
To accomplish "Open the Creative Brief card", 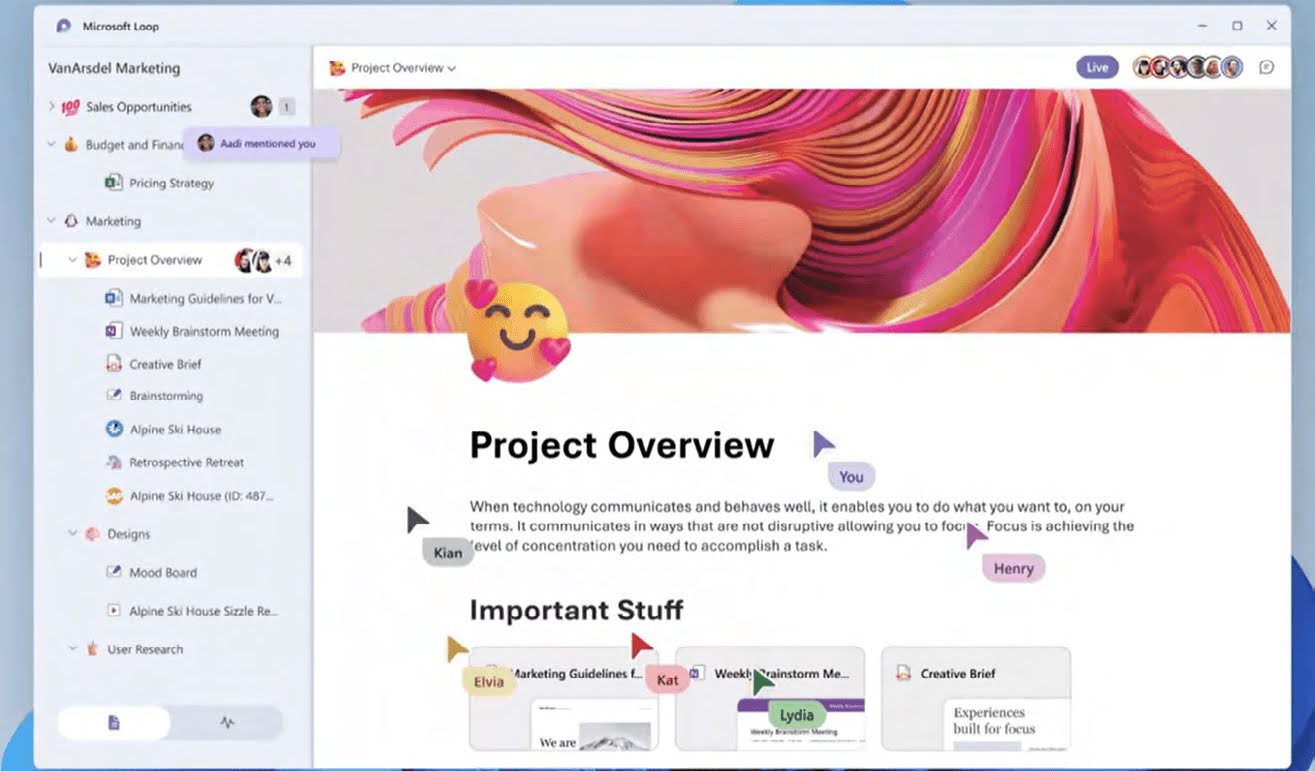I will [x=976, y=698].
